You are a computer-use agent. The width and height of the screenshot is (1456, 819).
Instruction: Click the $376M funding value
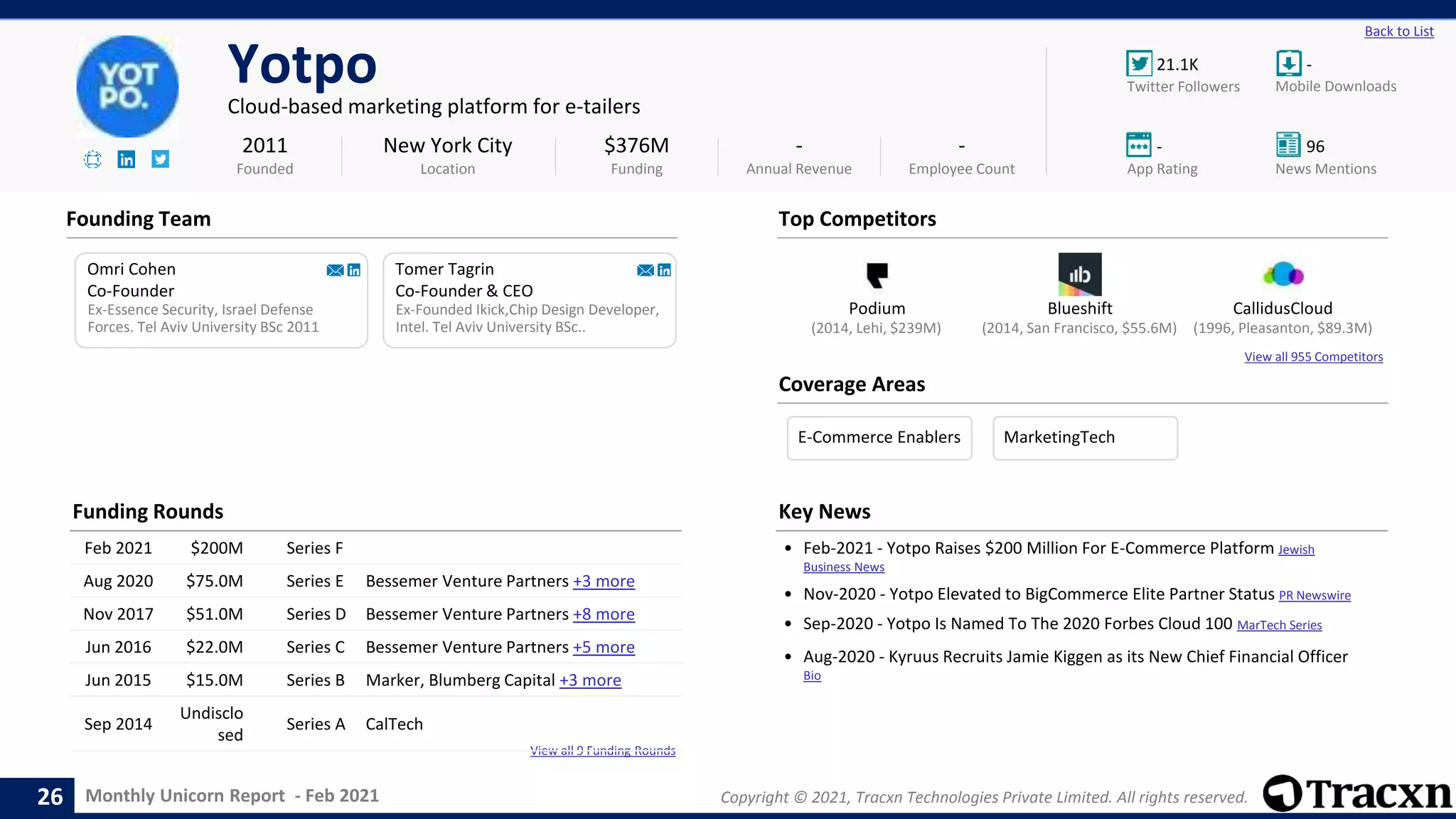(x=636, y=145)
